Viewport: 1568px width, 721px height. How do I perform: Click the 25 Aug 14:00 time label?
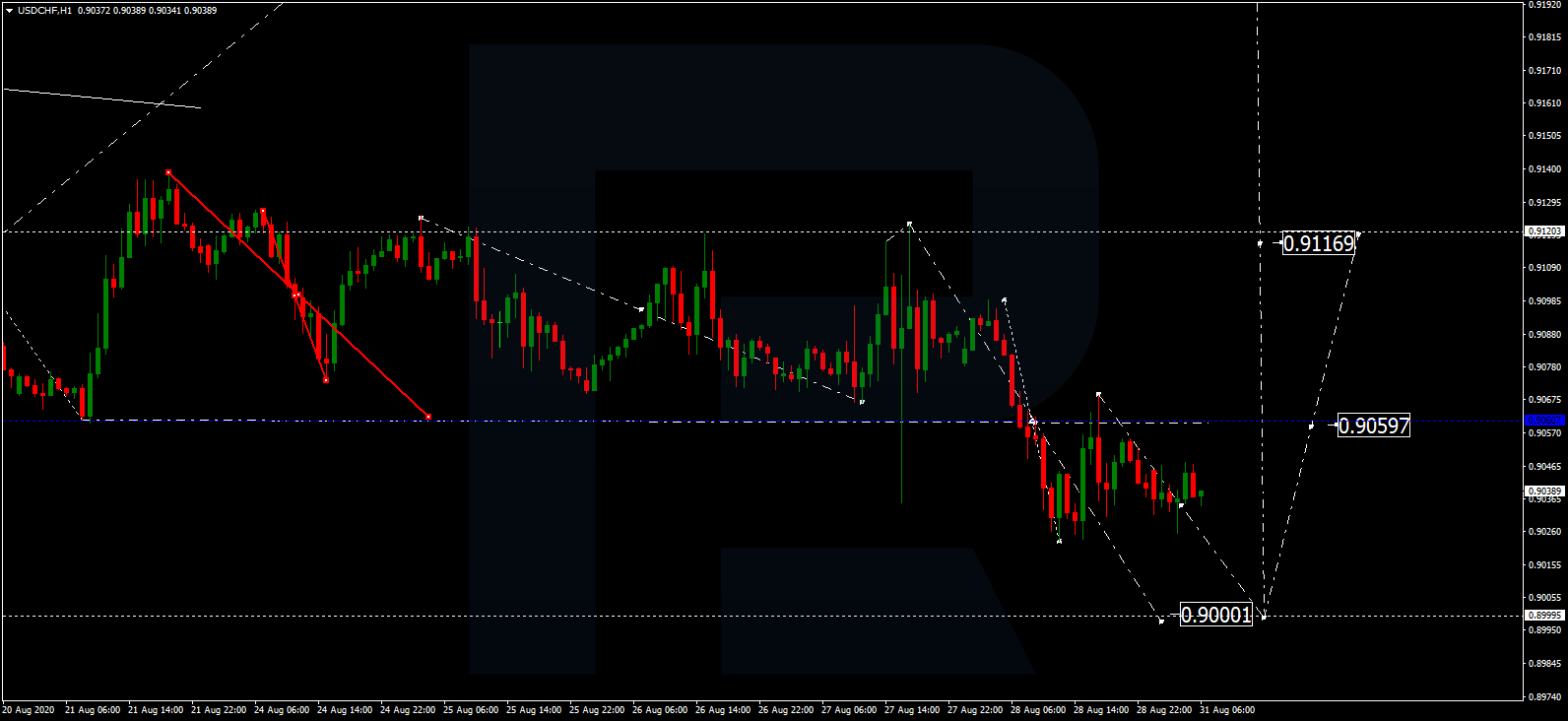click(x=534, y=710)
